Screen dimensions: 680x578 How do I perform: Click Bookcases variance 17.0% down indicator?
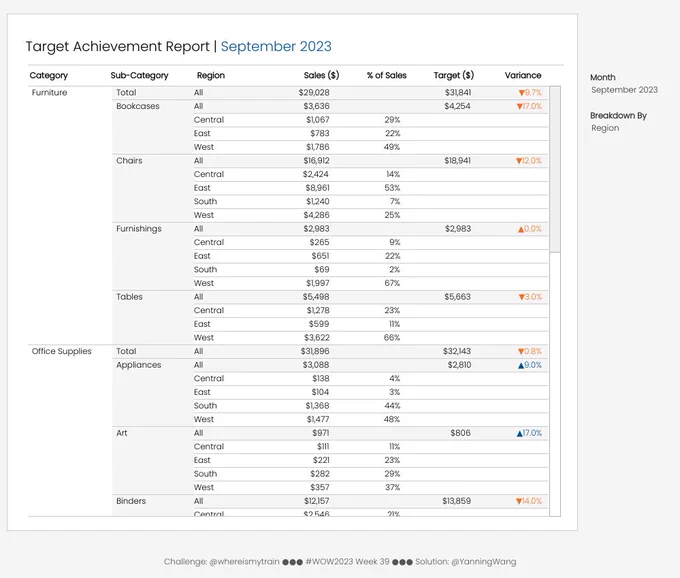point(529,106)
